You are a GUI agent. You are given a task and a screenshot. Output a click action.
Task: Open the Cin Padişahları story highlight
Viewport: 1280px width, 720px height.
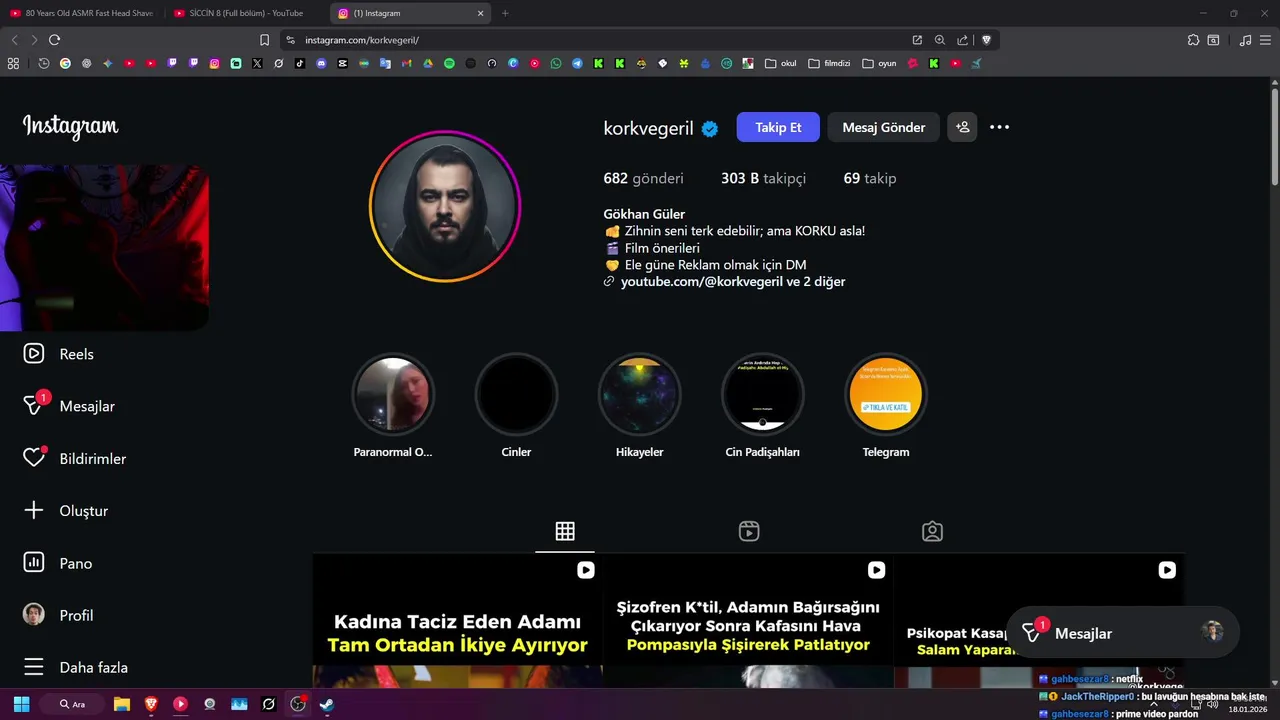tap(762, 406)
